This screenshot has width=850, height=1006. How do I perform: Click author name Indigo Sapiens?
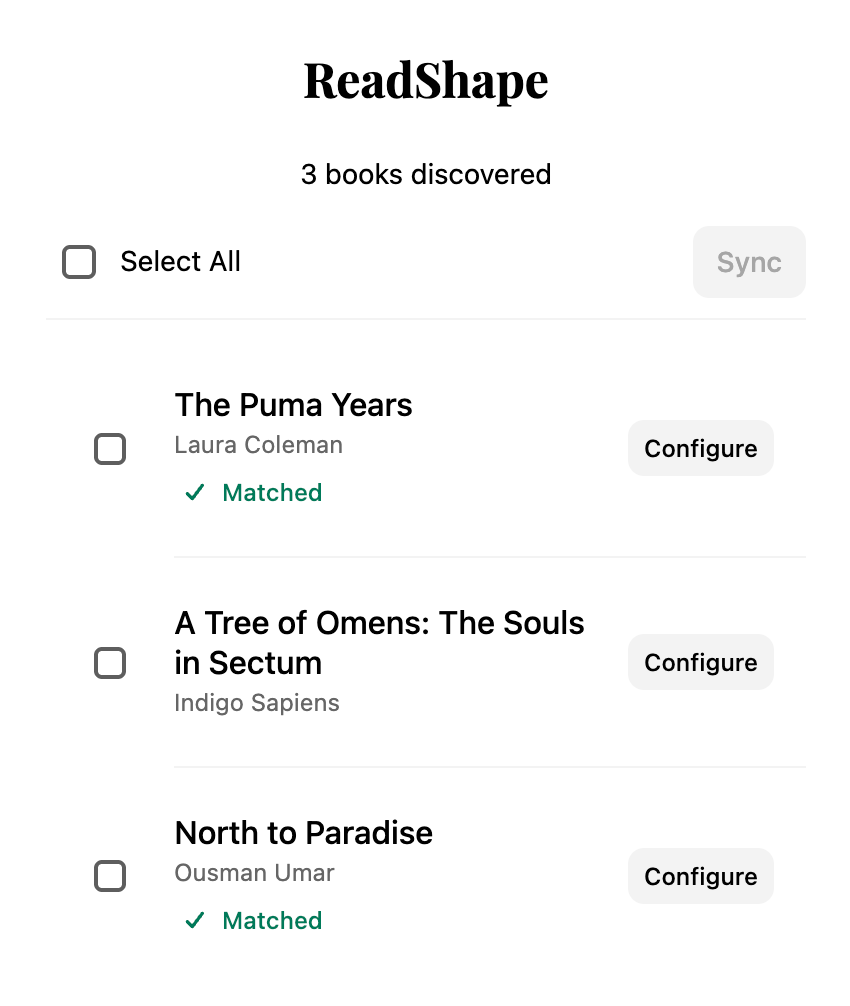pyautogui.click(x=257, y=703)
